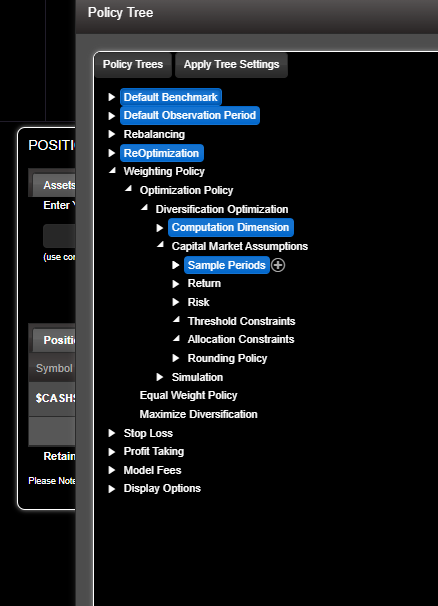The image size is (438, 606).
Task: Collapse the Weighting Policy node arrow
Action: 112,170
